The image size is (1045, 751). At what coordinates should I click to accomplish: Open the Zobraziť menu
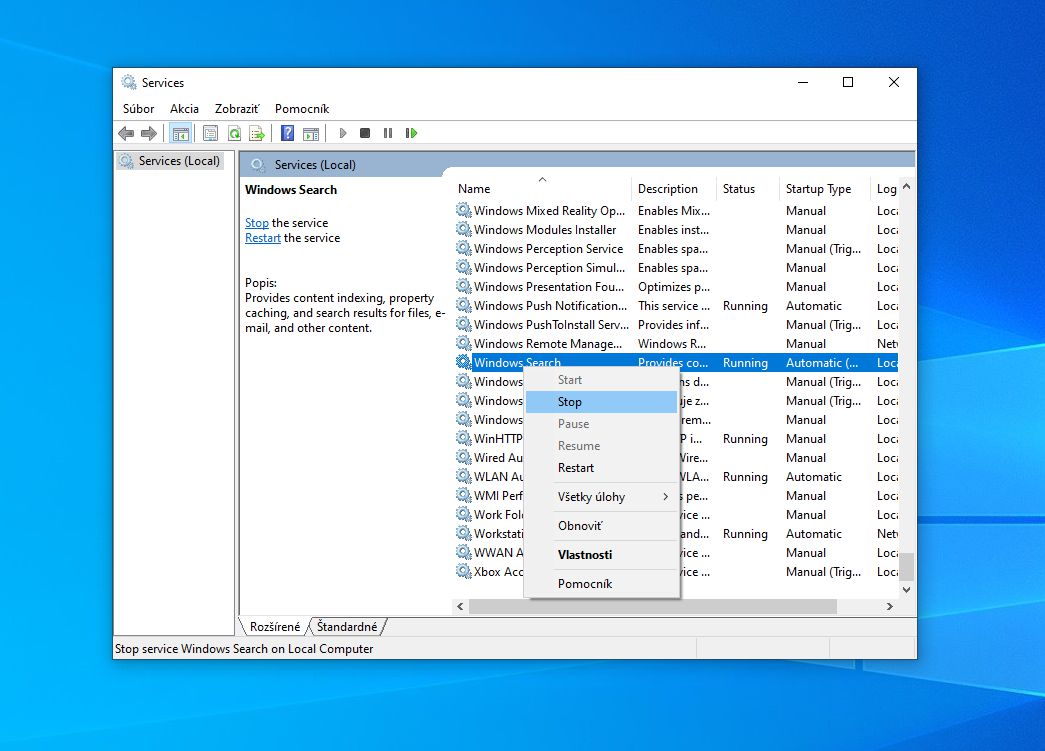click(237, 109)
